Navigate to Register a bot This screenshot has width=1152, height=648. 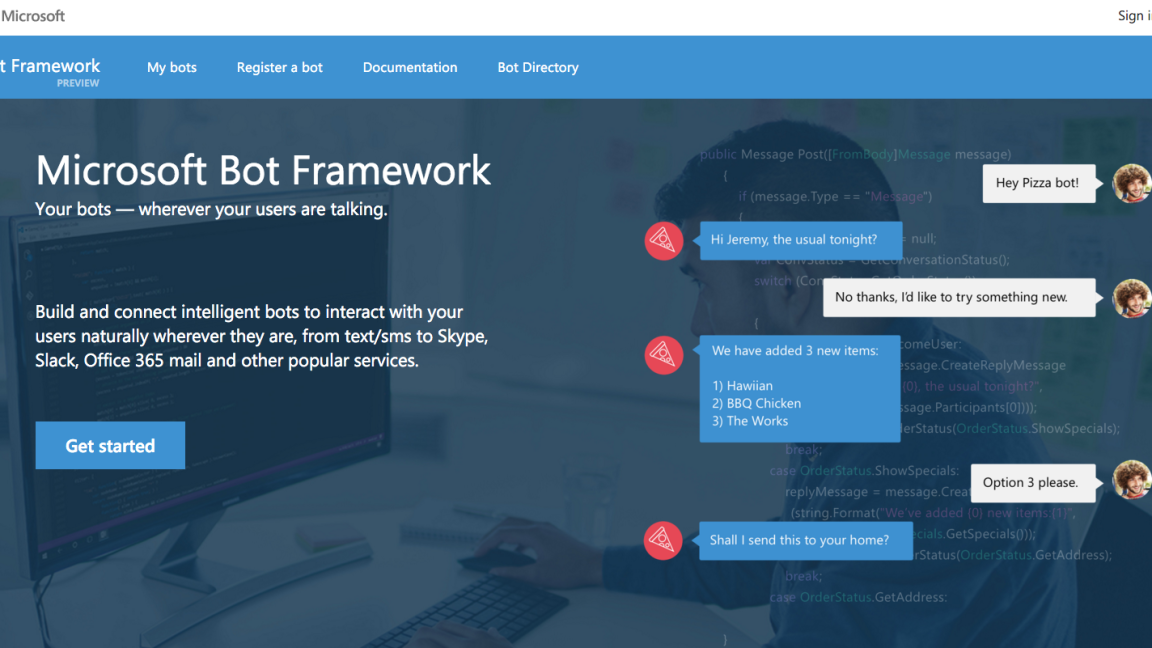pyautogui.click(x=279, y=67)
